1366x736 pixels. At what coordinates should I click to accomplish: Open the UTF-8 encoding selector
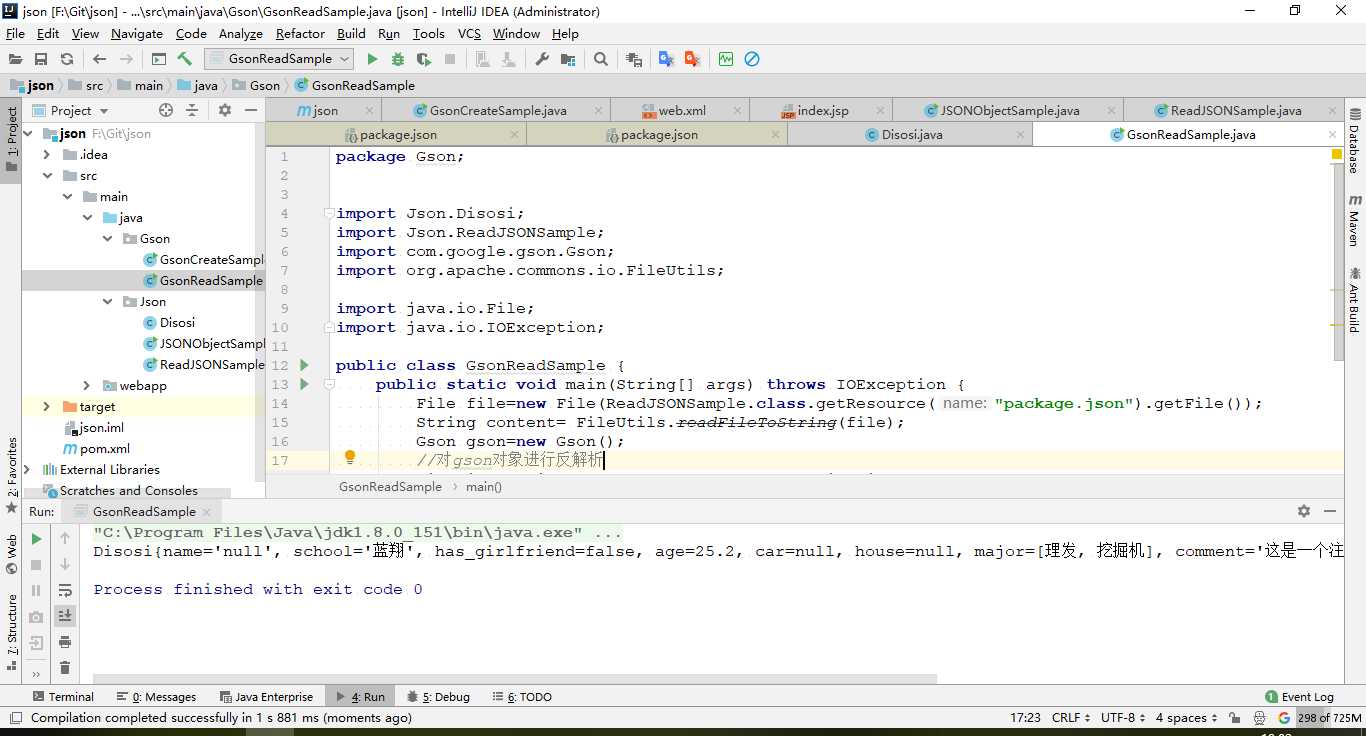(x=1123, y=717)
